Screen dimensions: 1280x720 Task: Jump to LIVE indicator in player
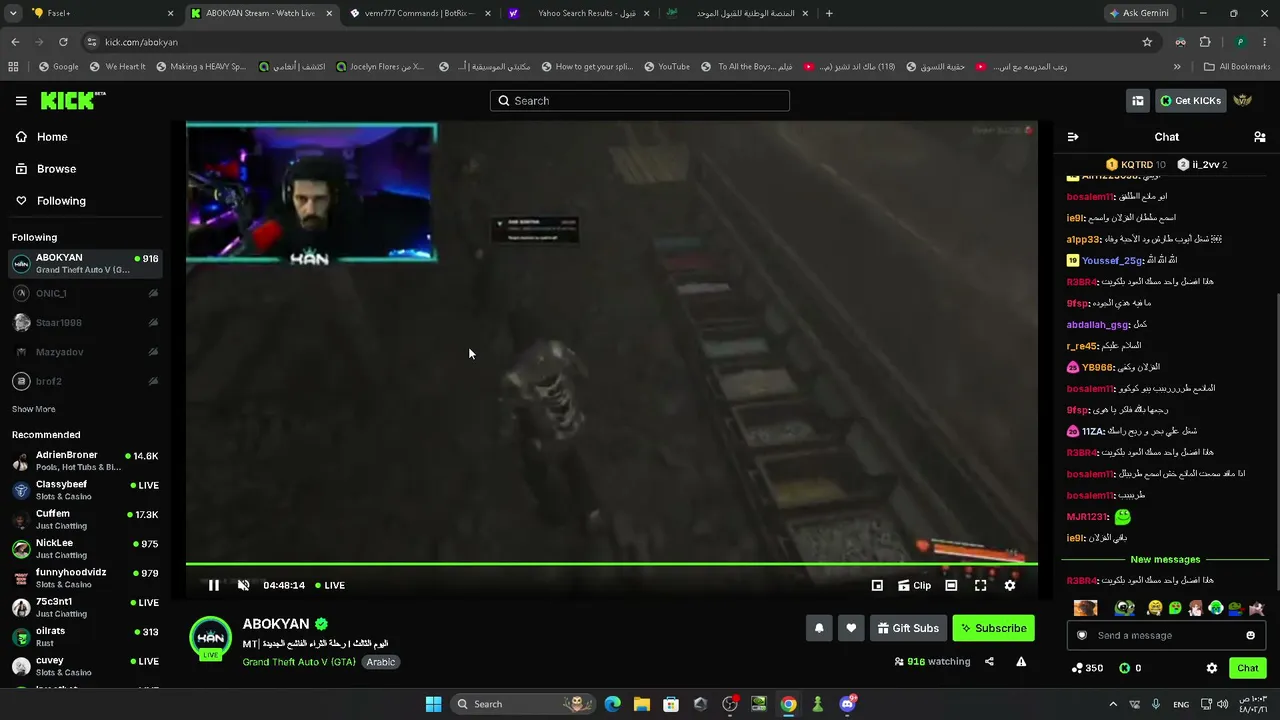330,585
